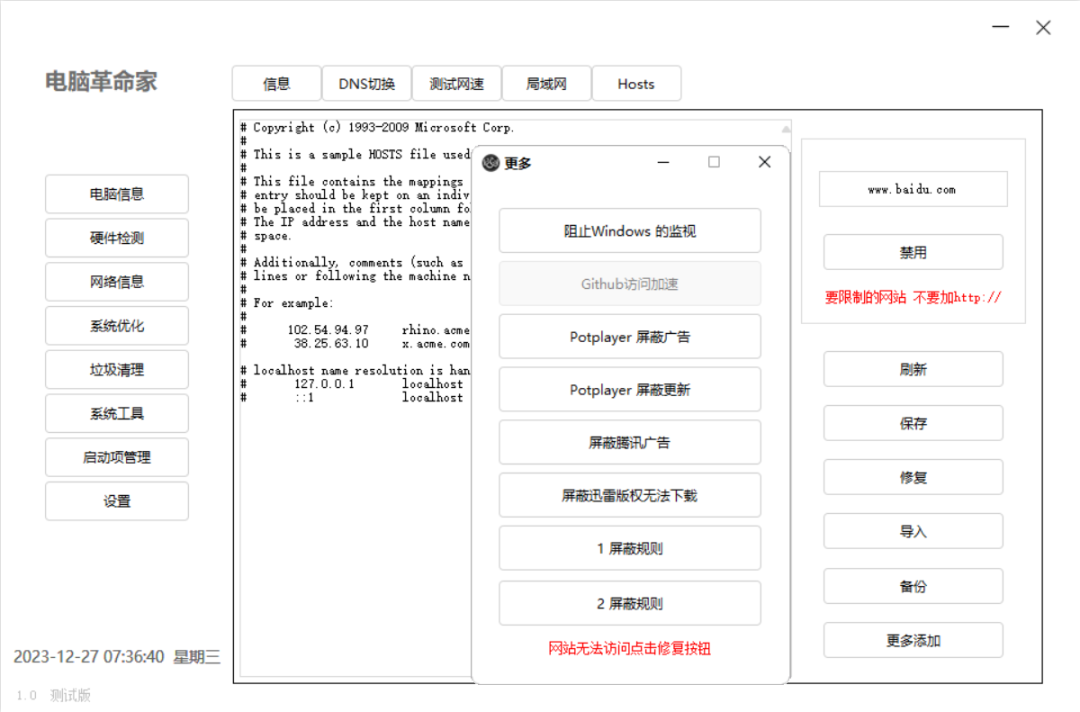Screen dimensions: 1080x712
Task: Click the 屏蔽迅雷版权无法下载 button
Action: coord(630,496)
